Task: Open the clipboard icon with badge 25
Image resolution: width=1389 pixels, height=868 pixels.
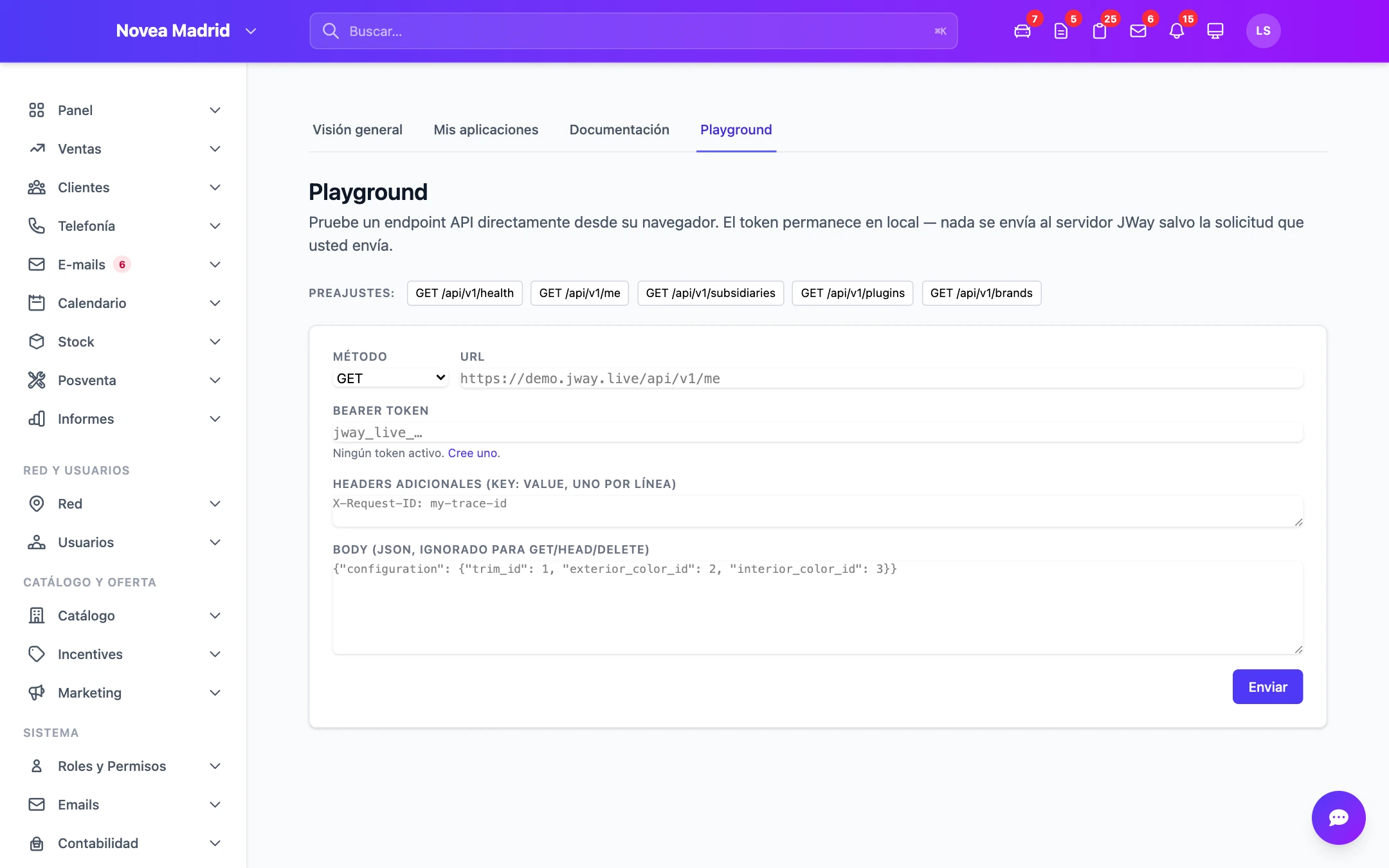Action: click(1100, 31)
